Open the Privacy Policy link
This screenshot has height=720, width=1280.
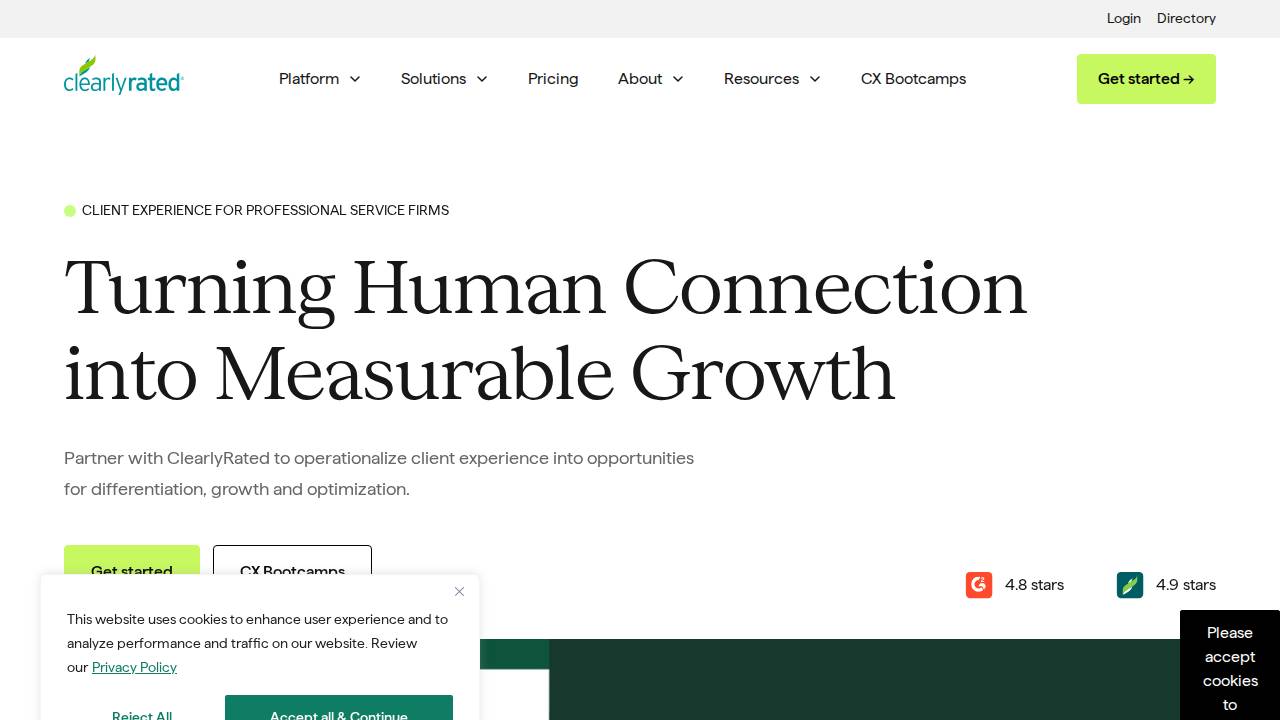click(x=134, y=667)
